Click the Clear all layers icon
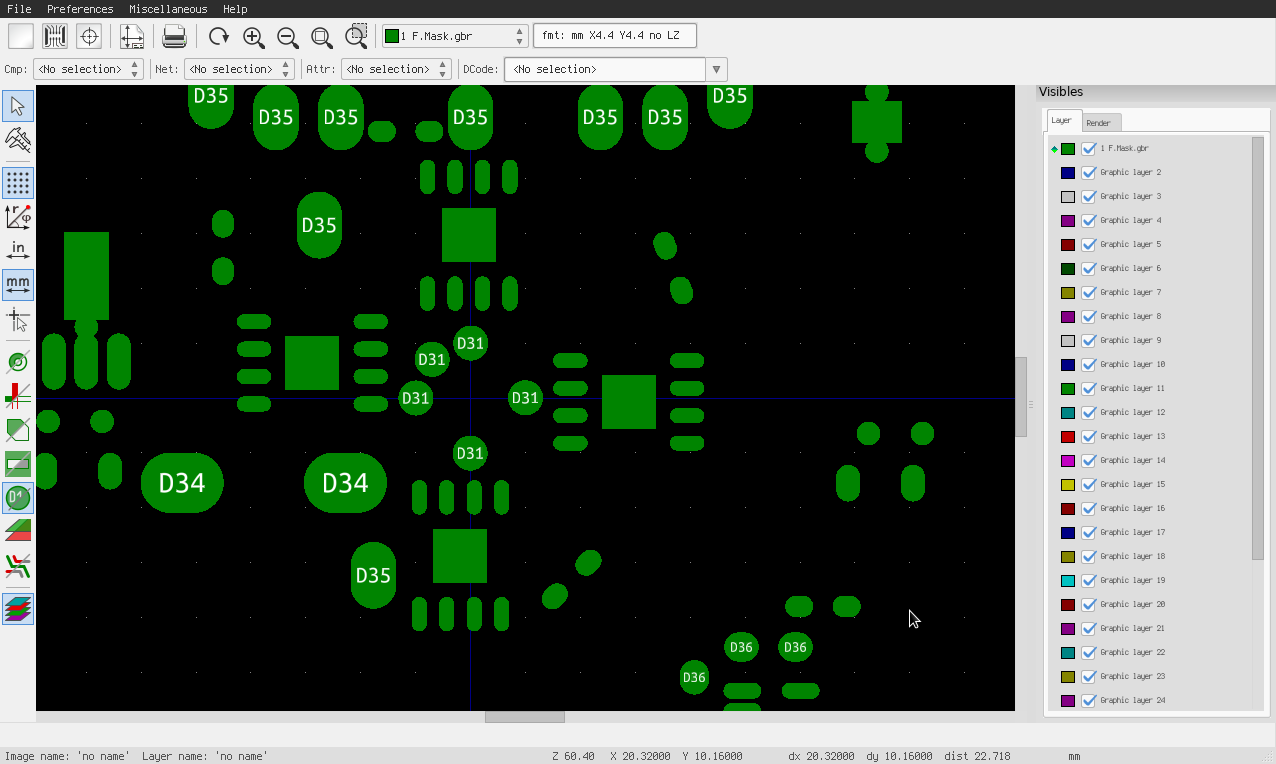This screenshot has height=764, width=1276. pos(21,37)
